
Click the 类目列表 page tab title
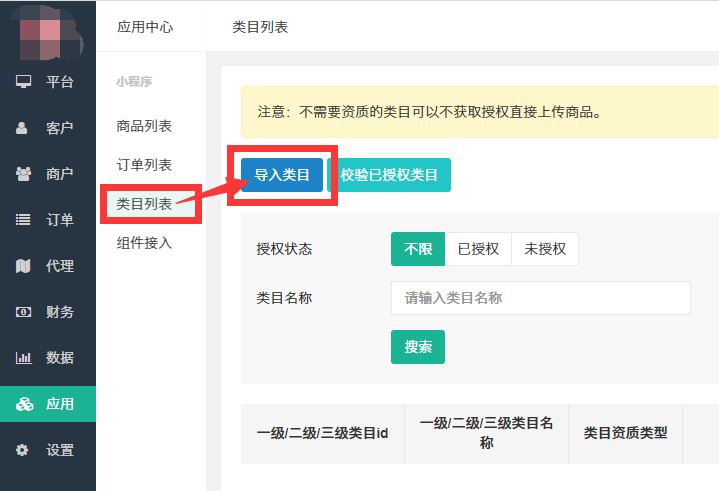[260, 27]
